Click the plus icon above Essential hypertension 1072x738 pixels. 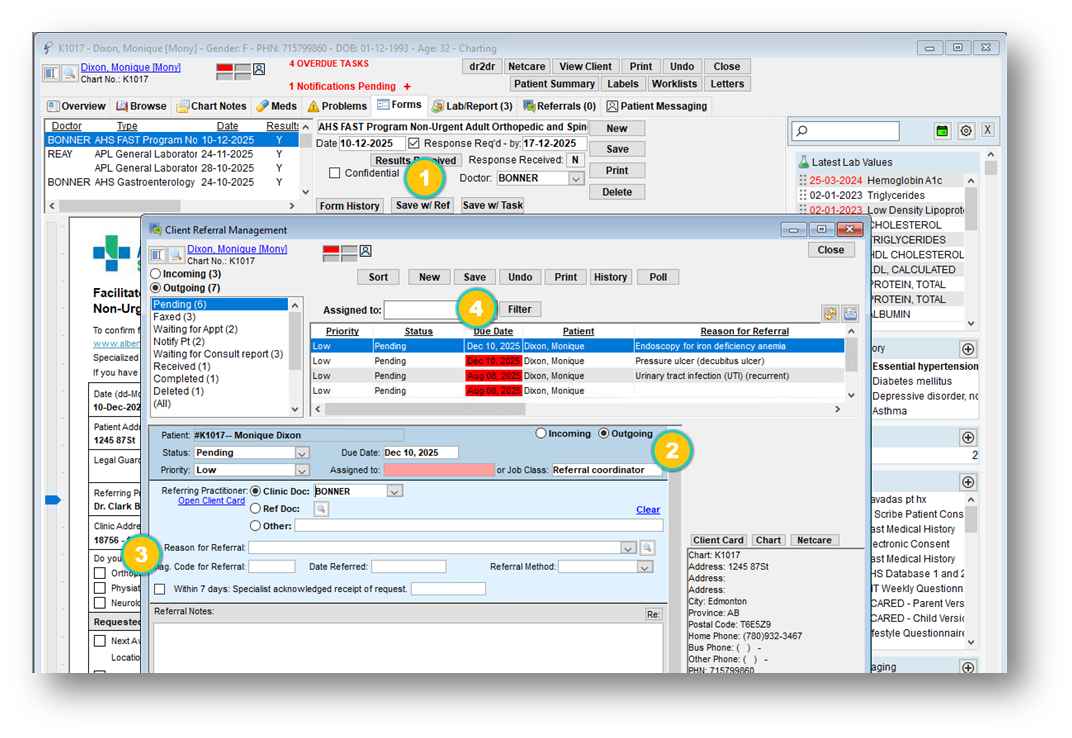click(x=967, y=349)
